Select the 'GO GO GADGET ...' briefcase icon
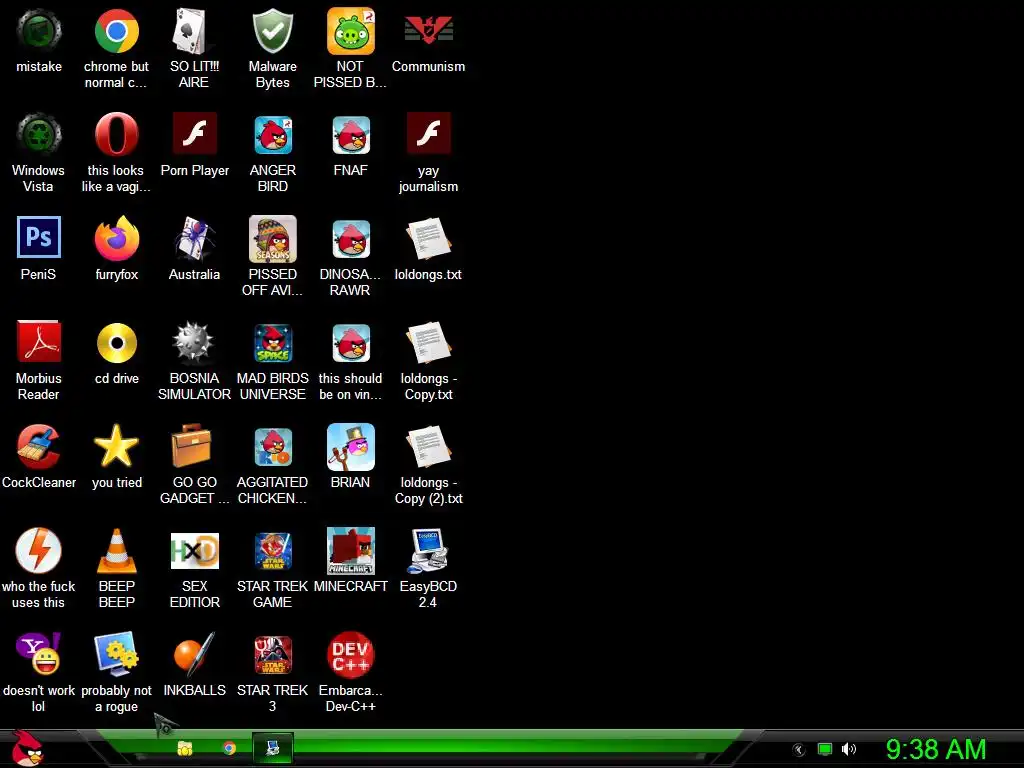1024x768 pixels. [191, 445]
